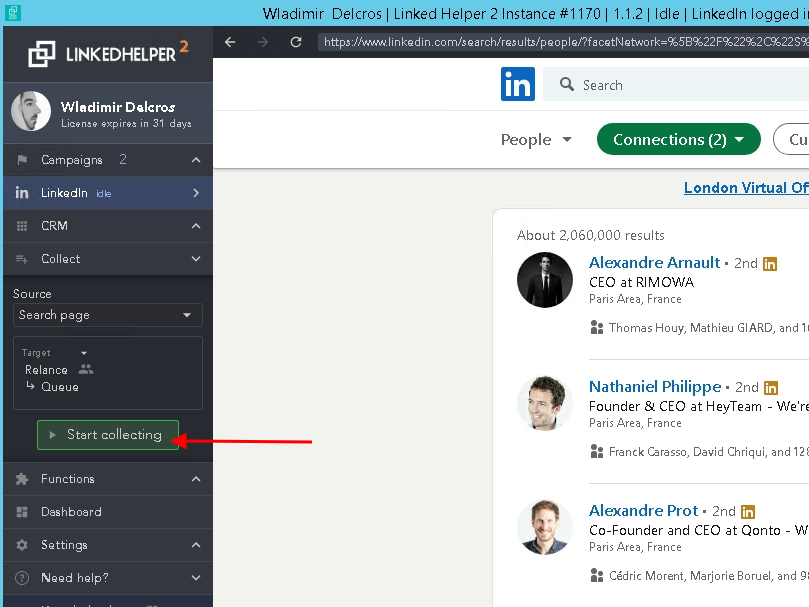Click the LinkedIn Search input field

pos(676,84)
